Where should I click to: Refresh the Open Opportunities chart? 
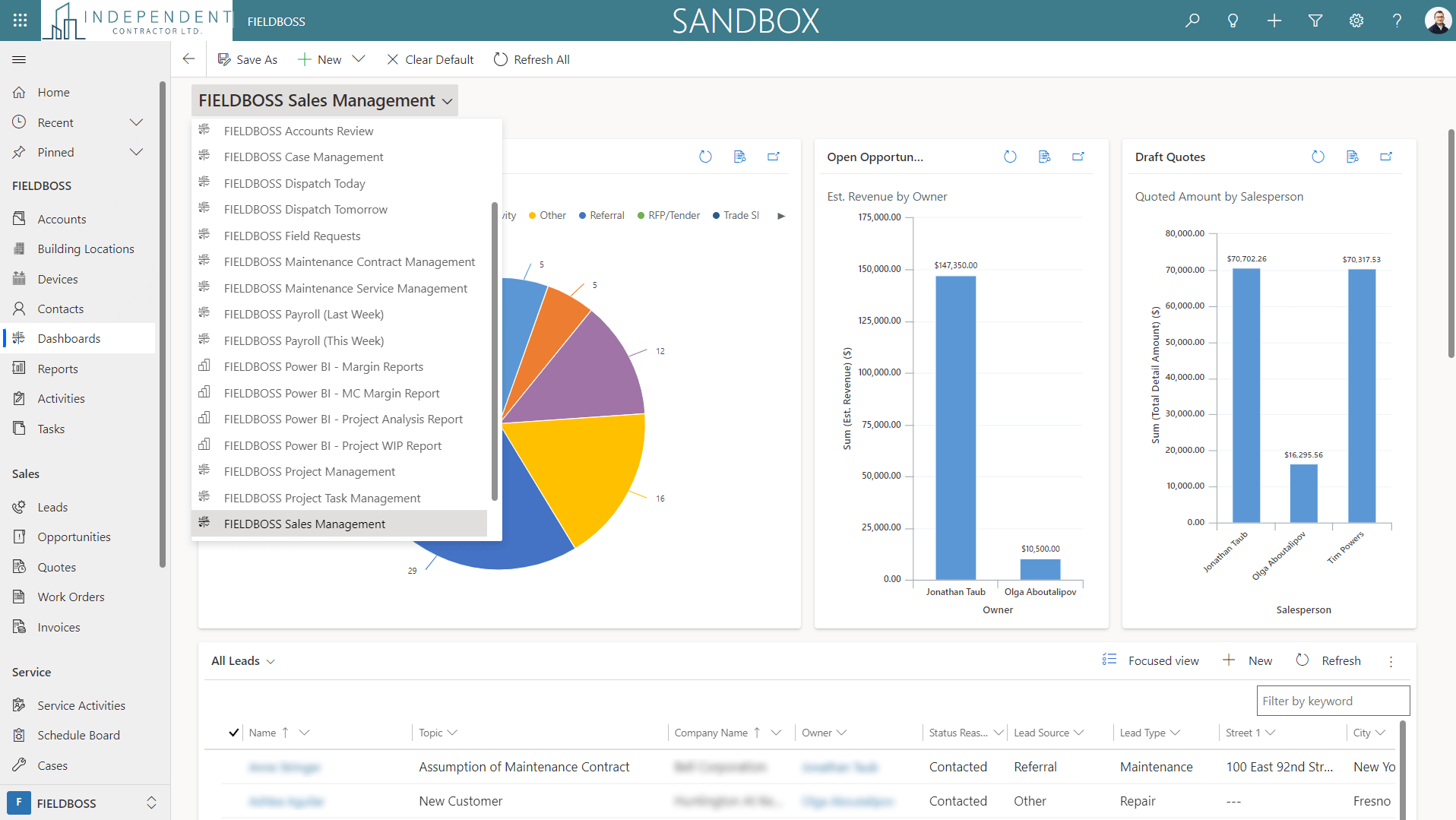(1010, 157)
